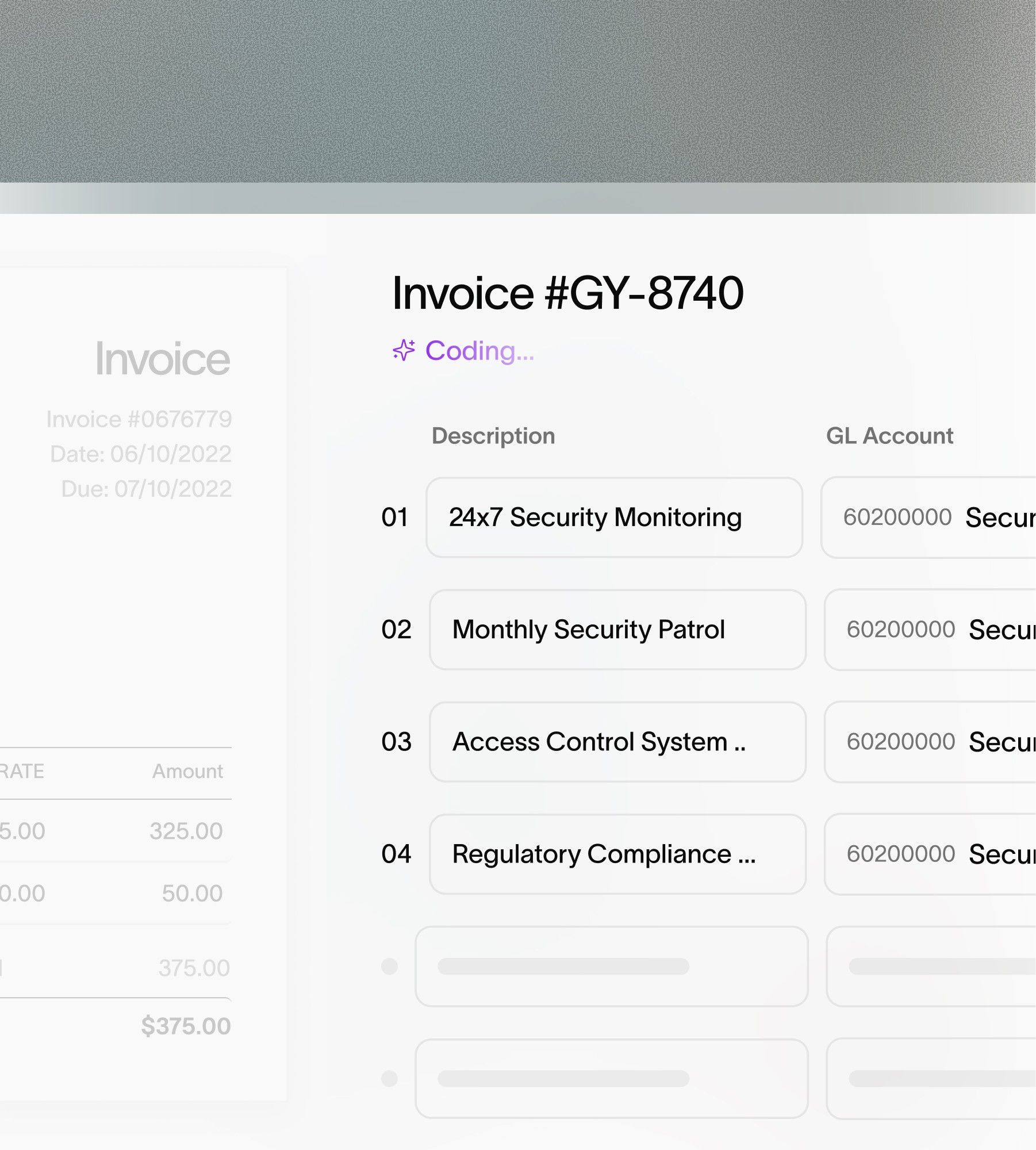This screenshot has width=1036, height=1150.
Task: Click line number 04
Action: tap(396, 854)
